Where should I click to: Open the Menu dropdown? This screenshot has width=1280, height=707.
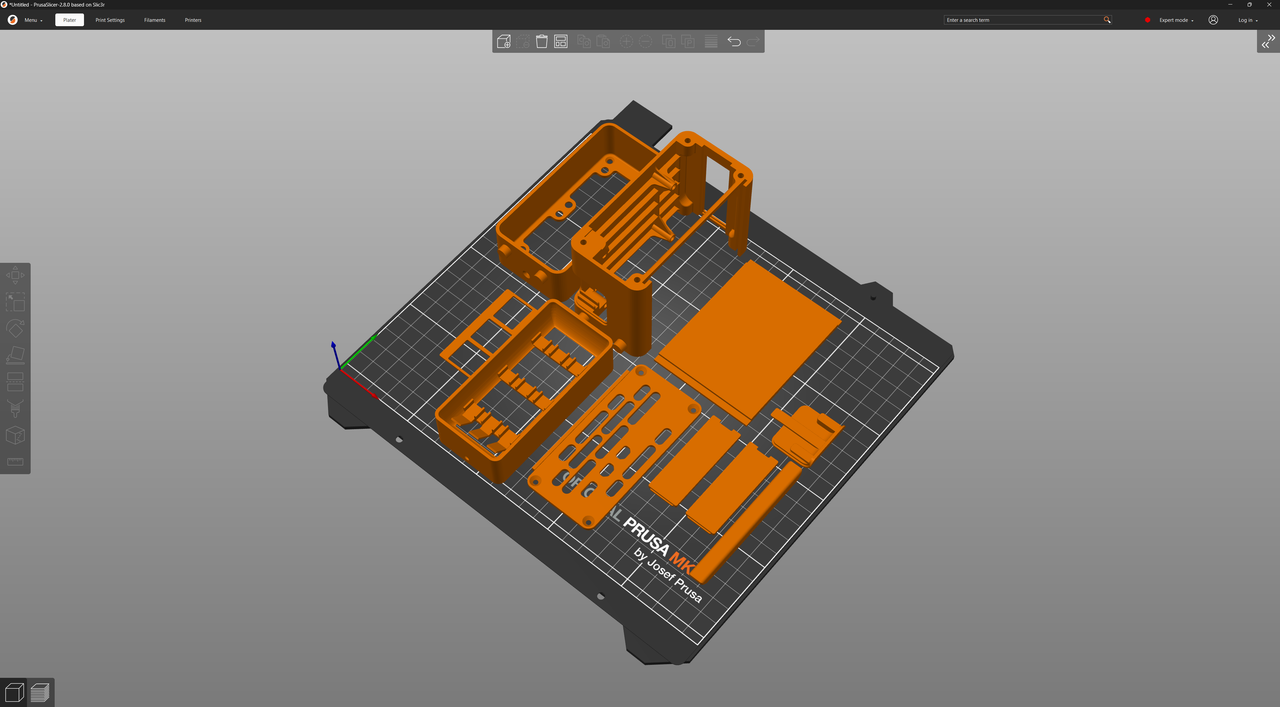pos(34,20)
